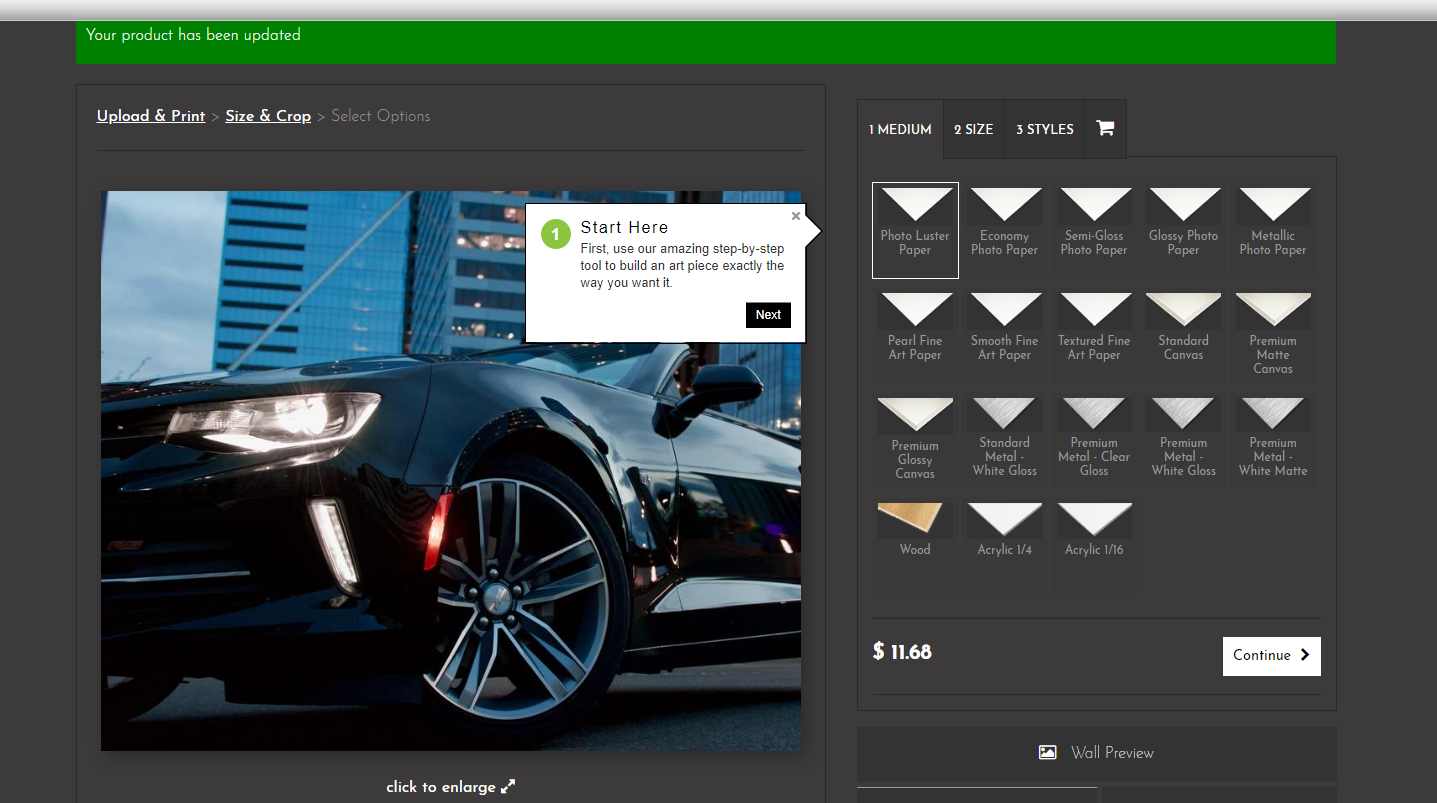This screenshot has width=1437, height=803.
Task: Select Premium Metal - Clear Gloss
Action: click(x=1094, y=440)
